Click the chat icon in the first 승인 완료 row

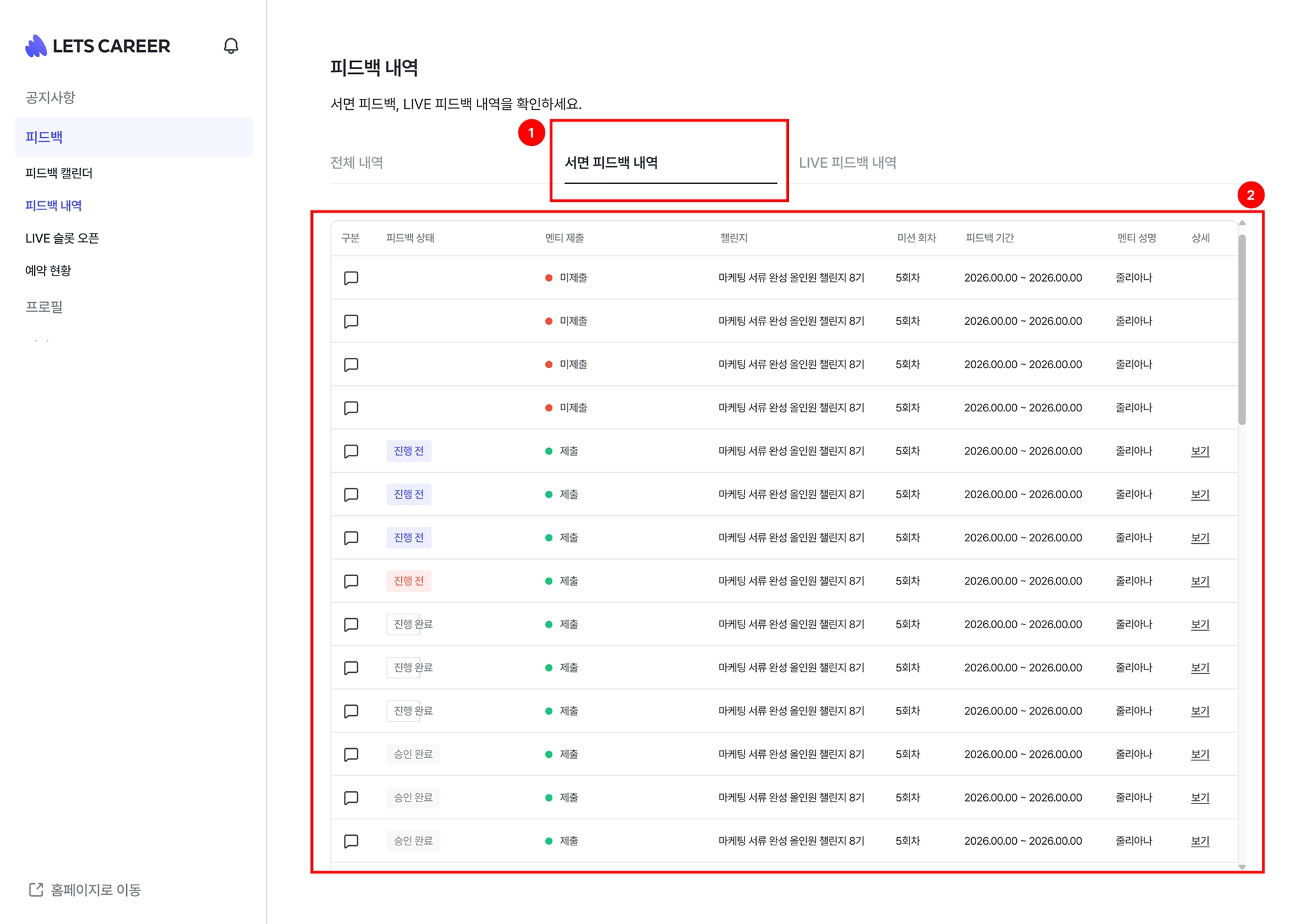pos(351,754)
